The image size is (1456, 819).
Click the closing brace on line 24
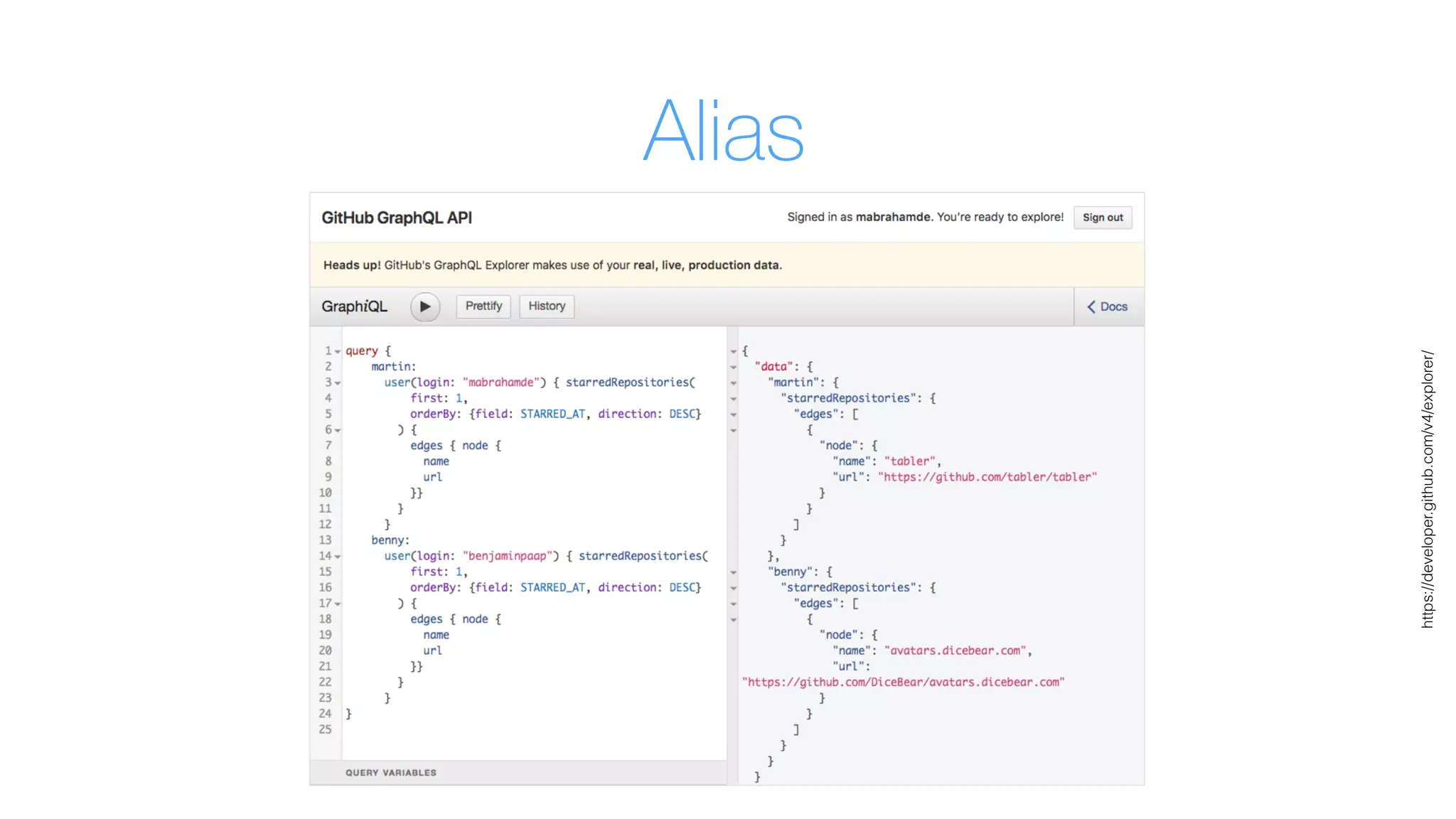click(x=348, y=714)
